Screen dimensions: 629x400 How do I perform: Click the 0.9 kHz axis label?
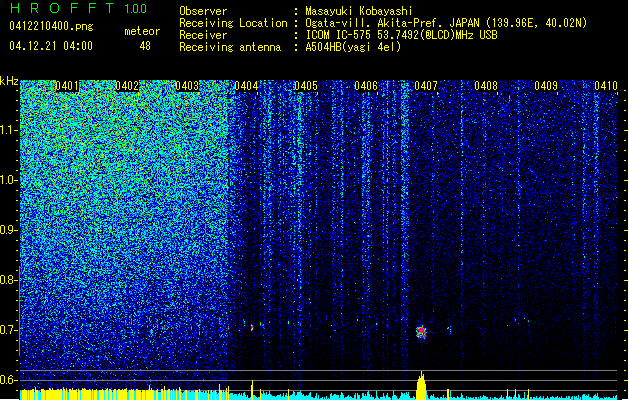pyautogui.click(x=8, y=230)
